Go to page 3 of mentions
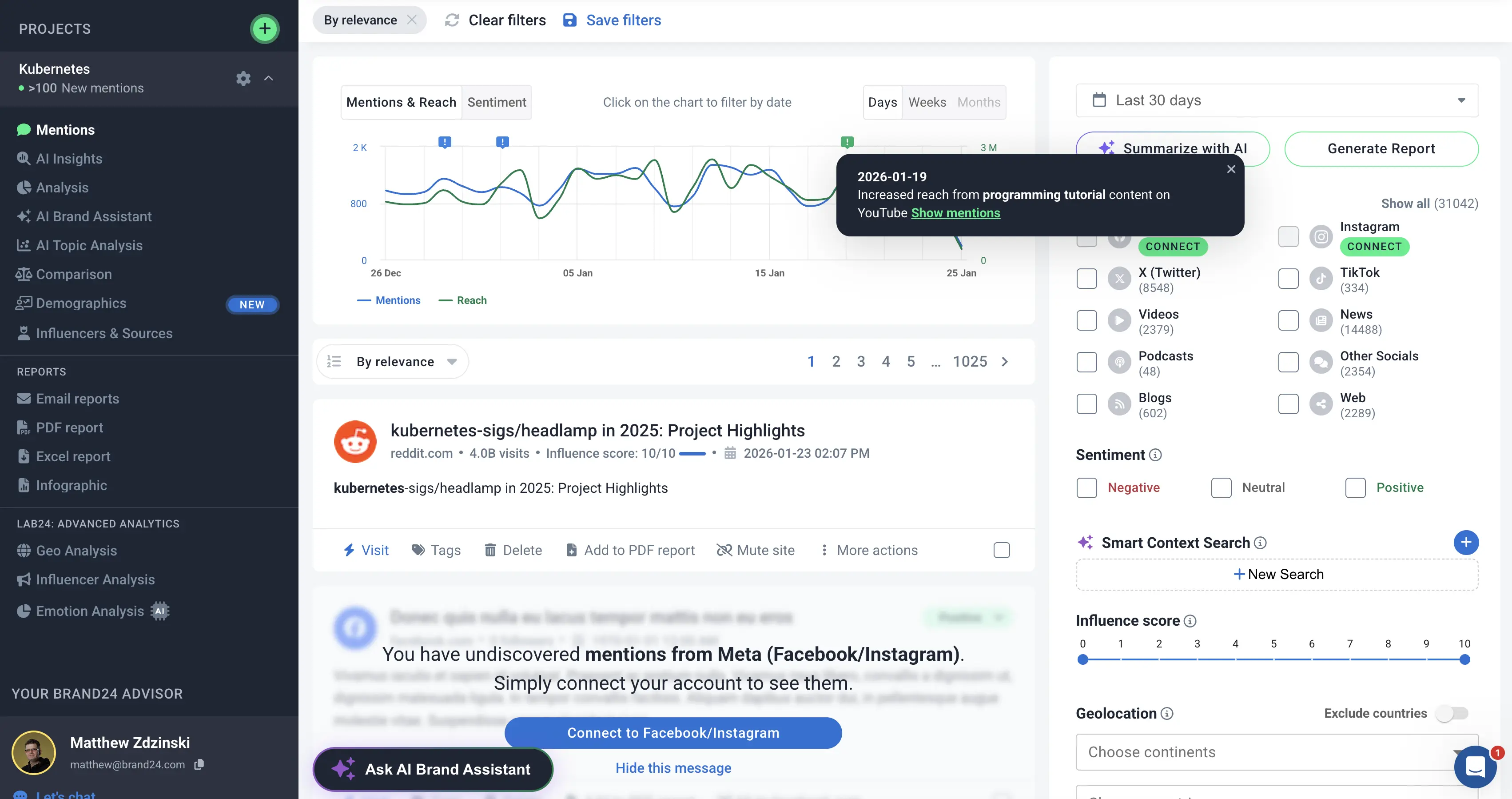The image size is (1512, 799). click(x=861, y=362)
